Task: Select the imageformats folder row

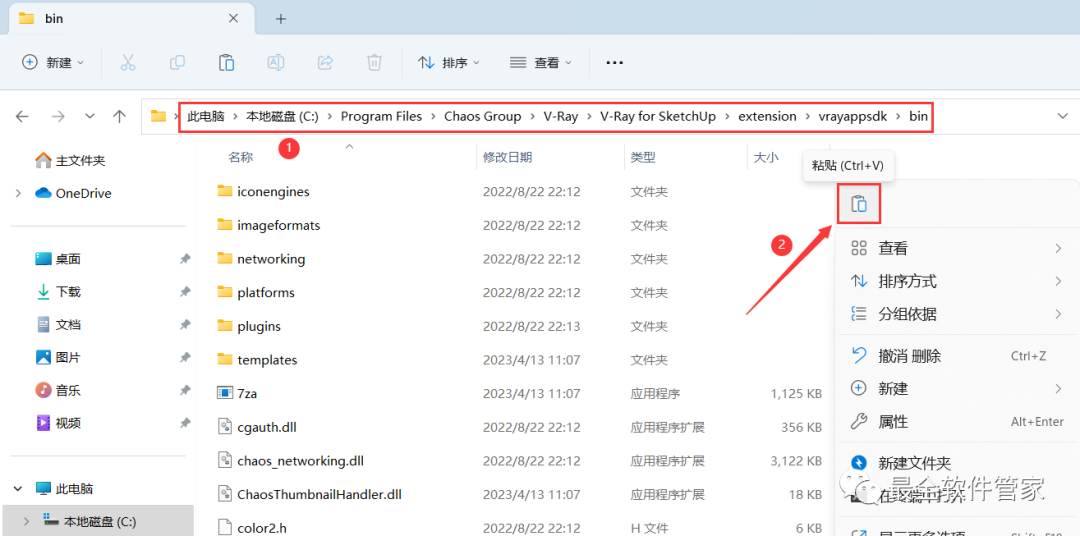Action: pyautogui.click(x=517, y=225)
